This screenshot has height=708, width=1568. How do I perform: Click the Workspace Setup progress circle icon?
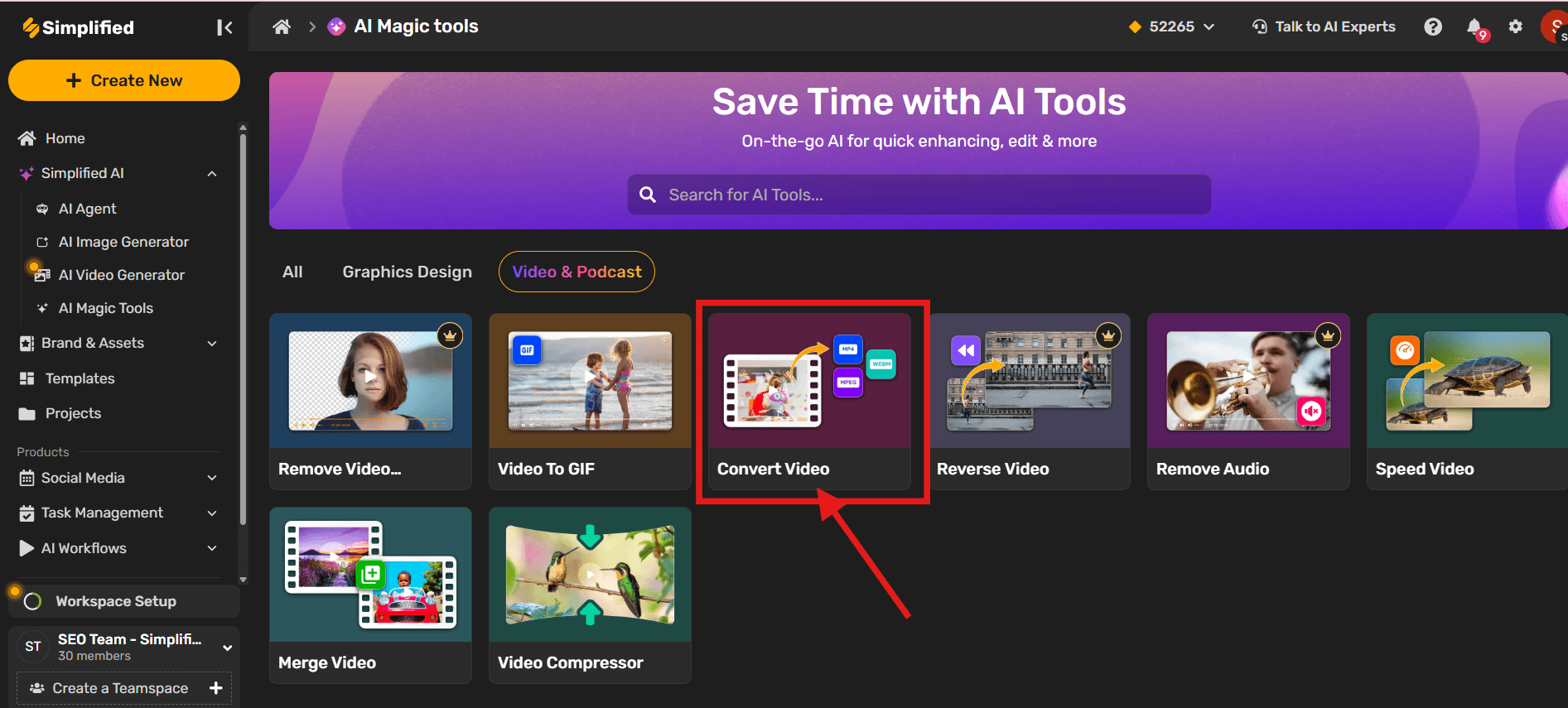32,601
